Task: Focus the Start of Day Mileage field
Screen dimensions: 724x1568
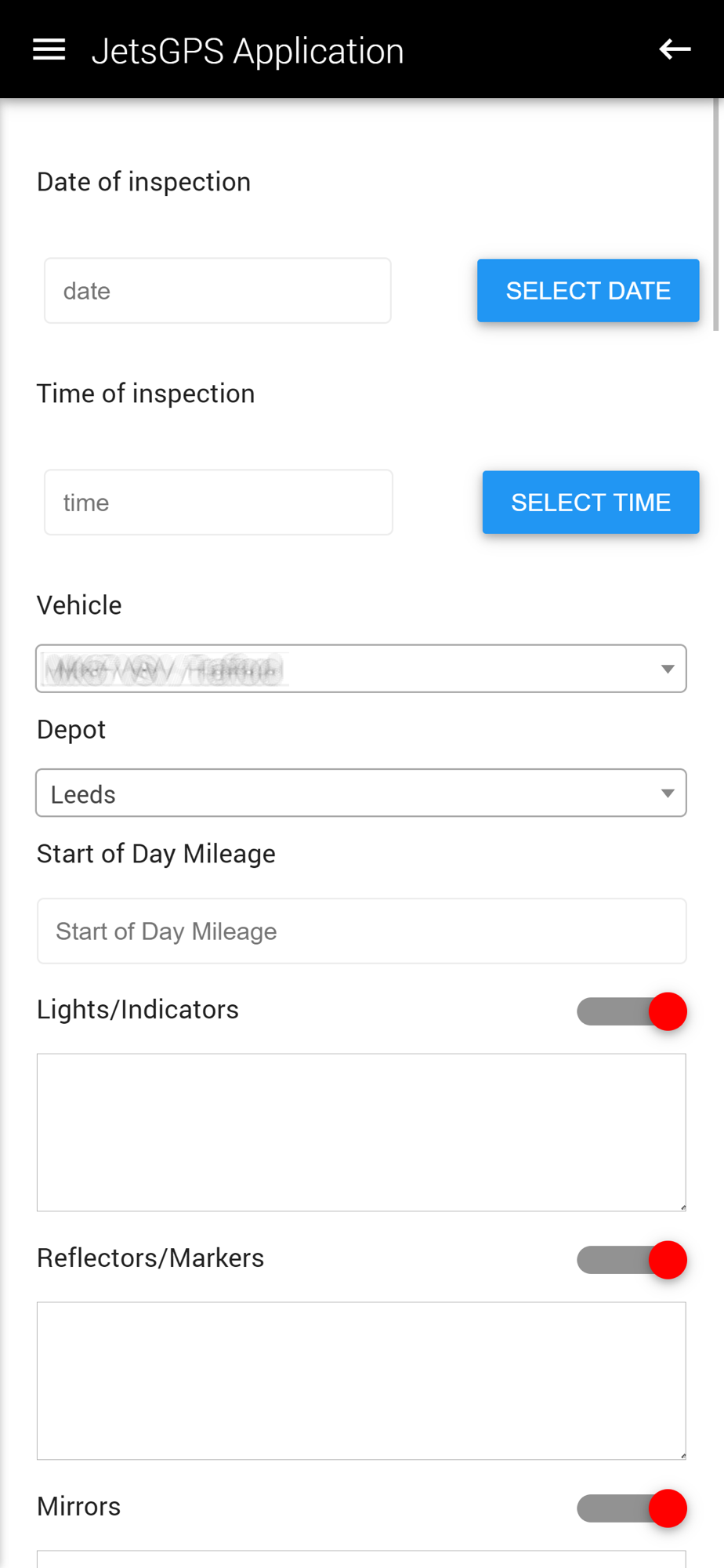Action: coord(361,931)
